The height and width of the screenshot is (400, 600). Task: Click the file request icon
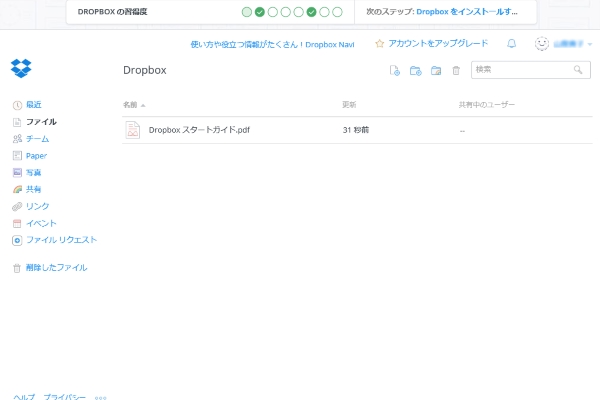[x=17, y=240]
